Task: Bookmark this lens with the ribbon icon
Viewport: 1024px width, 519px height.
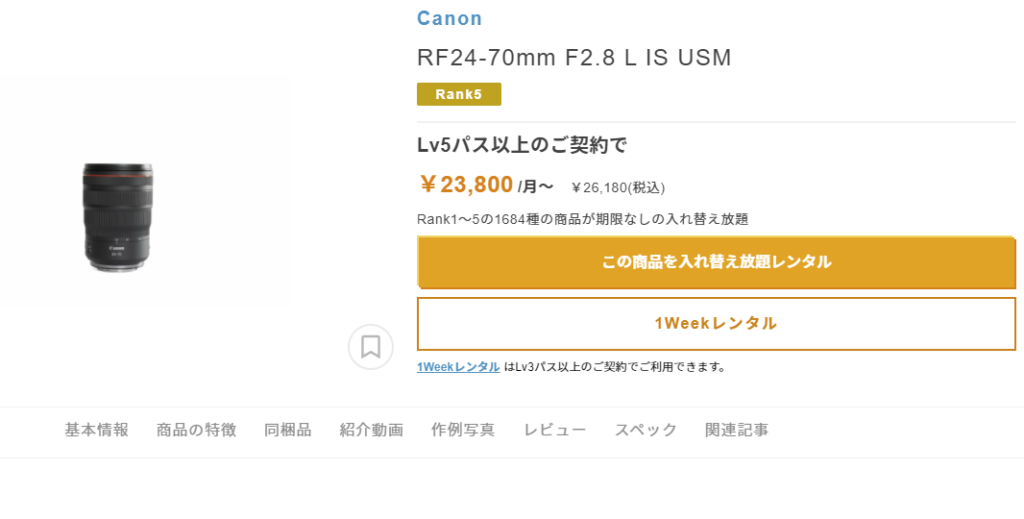Action: tap(370, 347)
